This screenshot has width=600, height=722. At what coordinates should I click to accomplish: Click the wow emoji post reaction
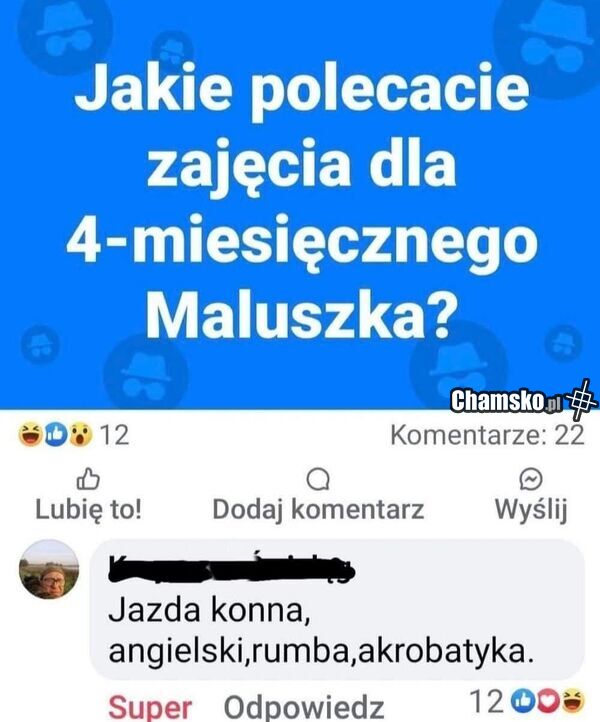tap(81, 435)
